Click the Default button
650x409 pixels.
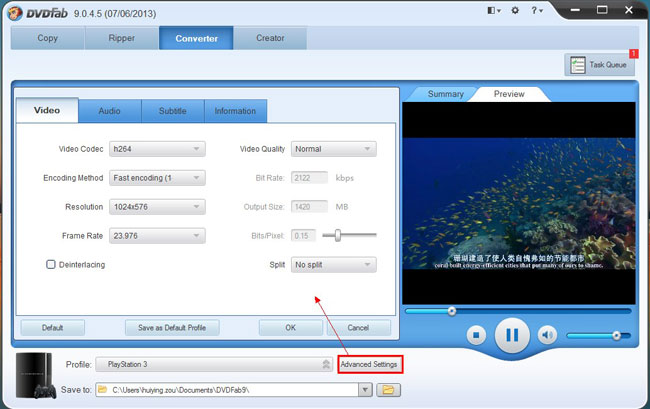pyautogui.click(x=53, y=328)
